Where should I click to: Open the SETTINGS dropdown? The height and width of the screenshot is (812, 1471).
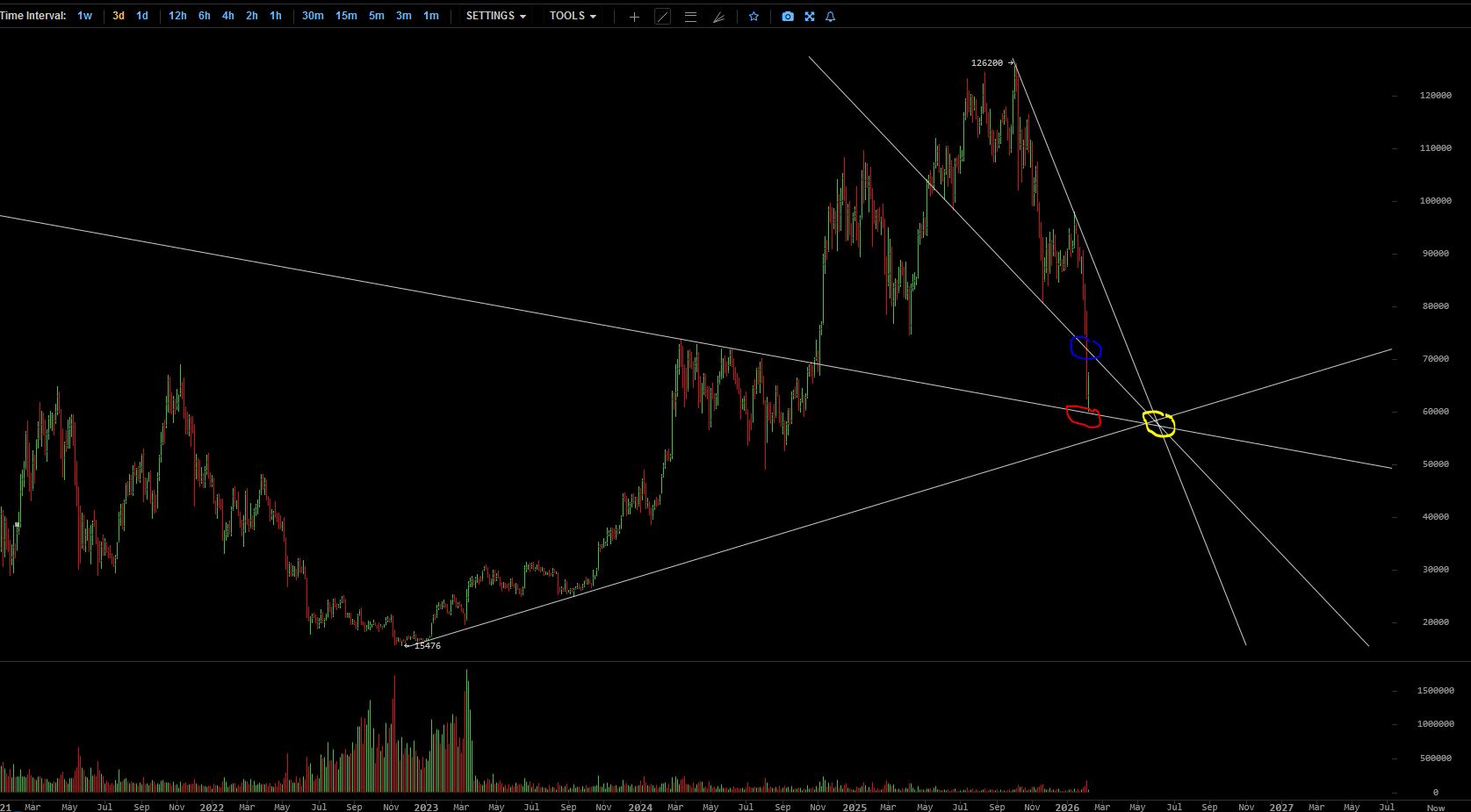pos(496,16)
